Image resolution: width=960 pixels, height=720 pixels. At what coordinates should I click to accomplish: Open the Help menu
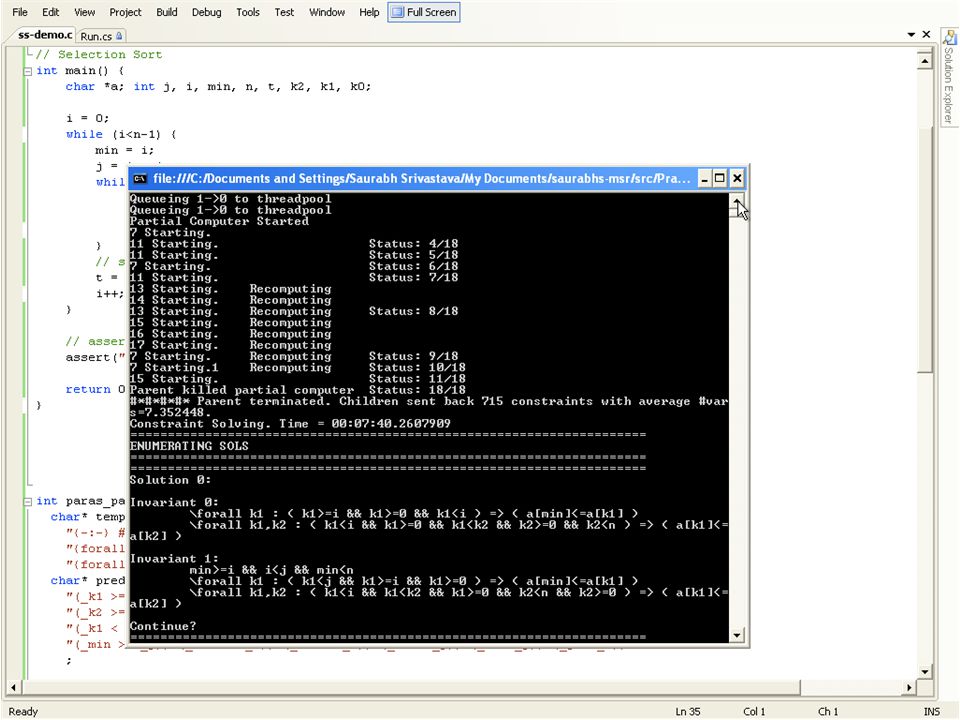pos(369,12)
